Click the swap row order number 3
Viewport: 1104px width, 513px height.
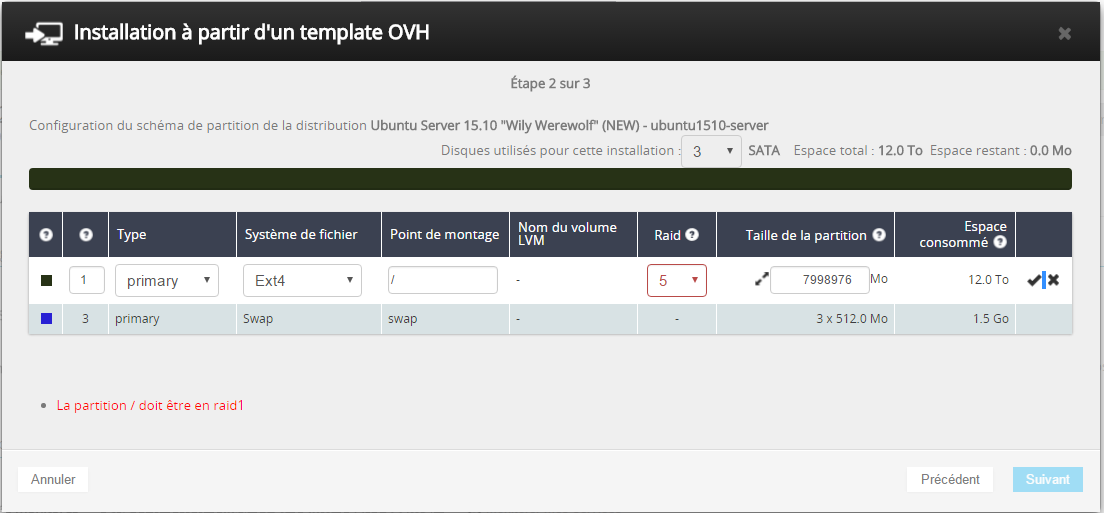(85, 319)
